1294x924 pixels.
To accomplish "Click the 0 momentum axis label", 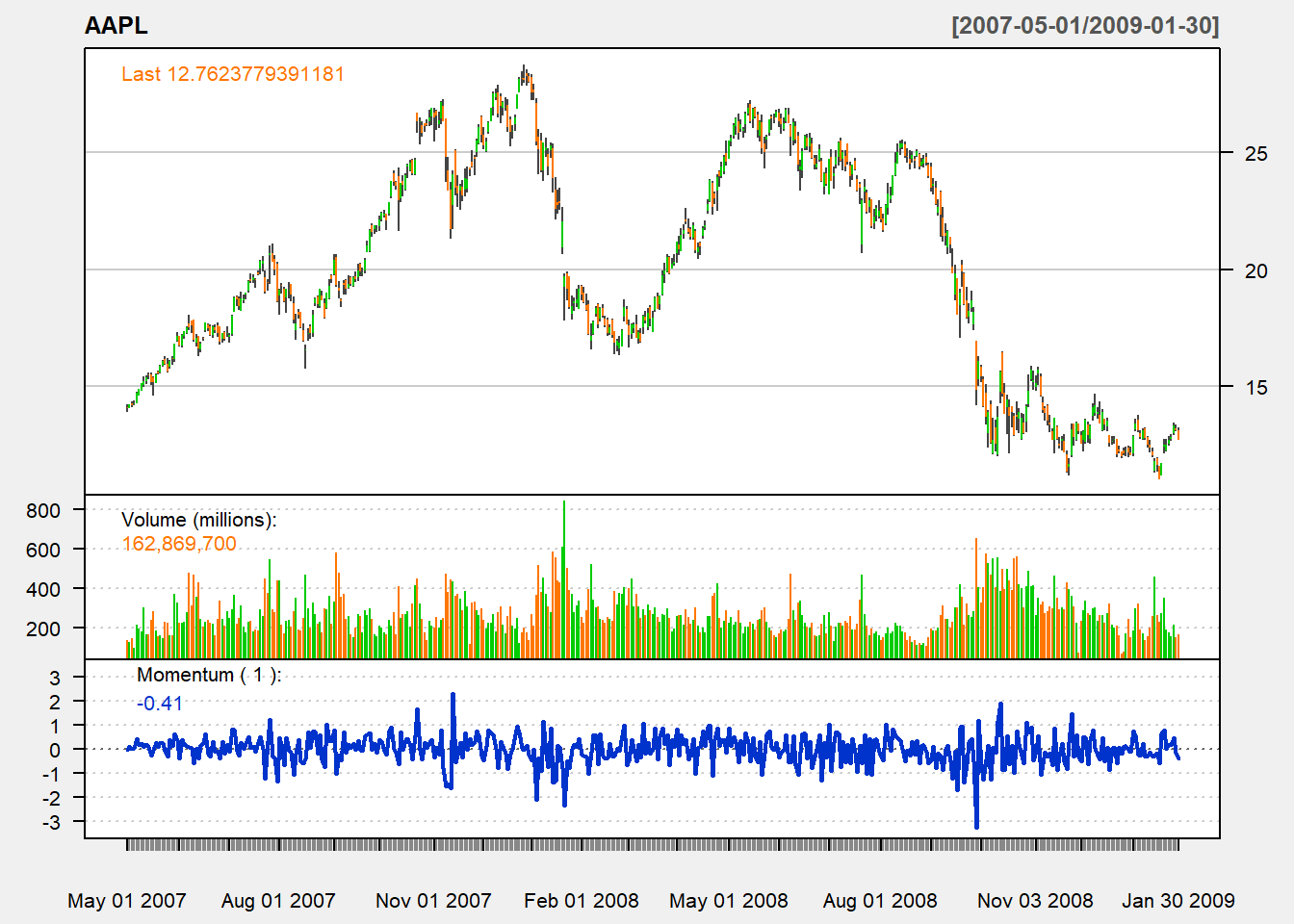I will tap(55, 751).
